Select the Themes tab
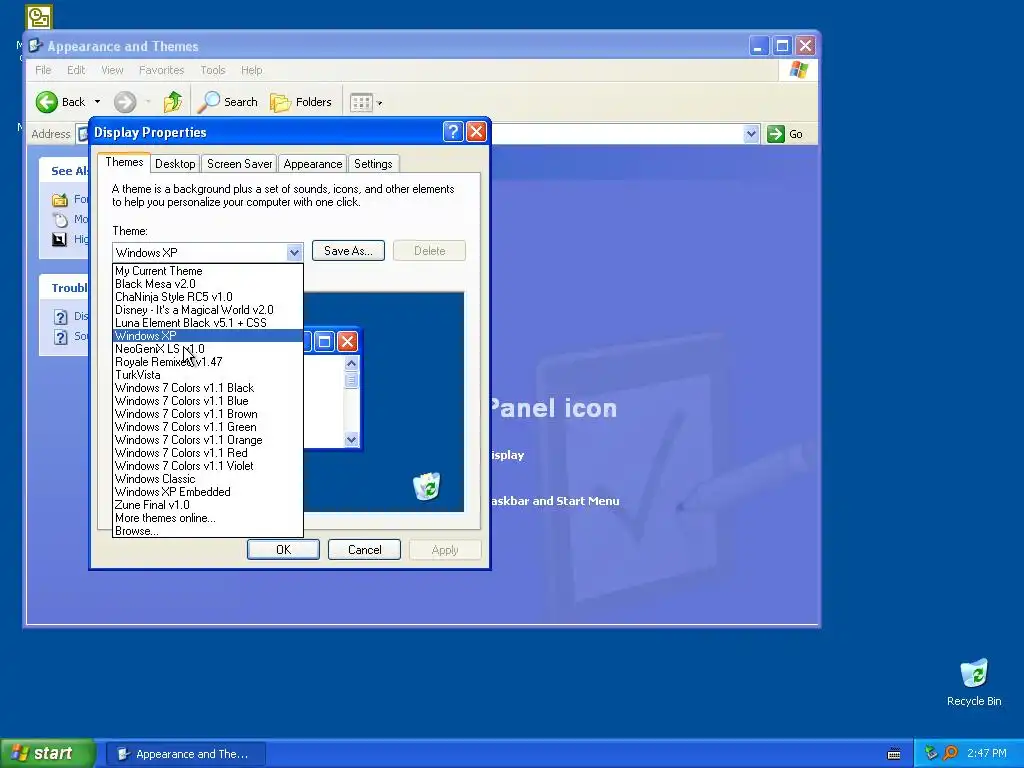Image resolution: width=1024 pixels, height=768 pixels. point(124,163)
